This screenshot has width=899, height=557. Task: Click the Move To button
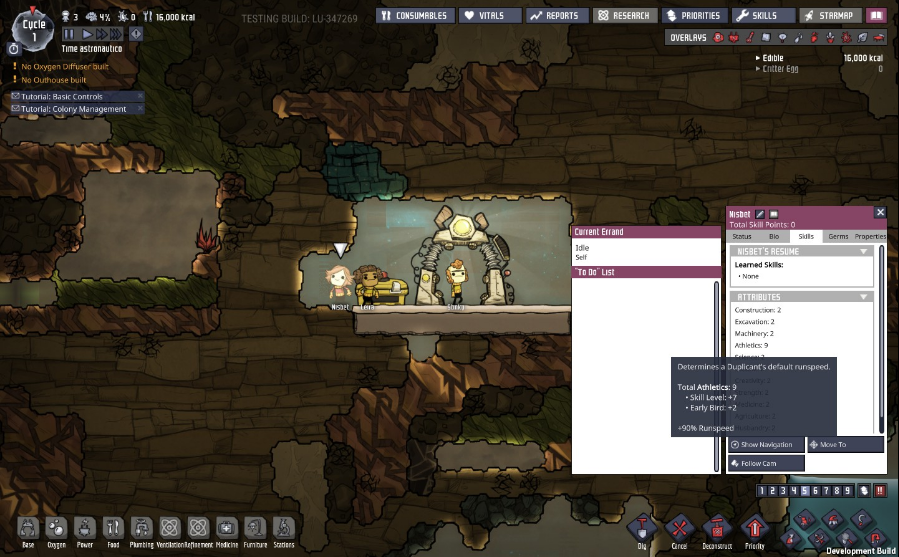click(846, 445)
